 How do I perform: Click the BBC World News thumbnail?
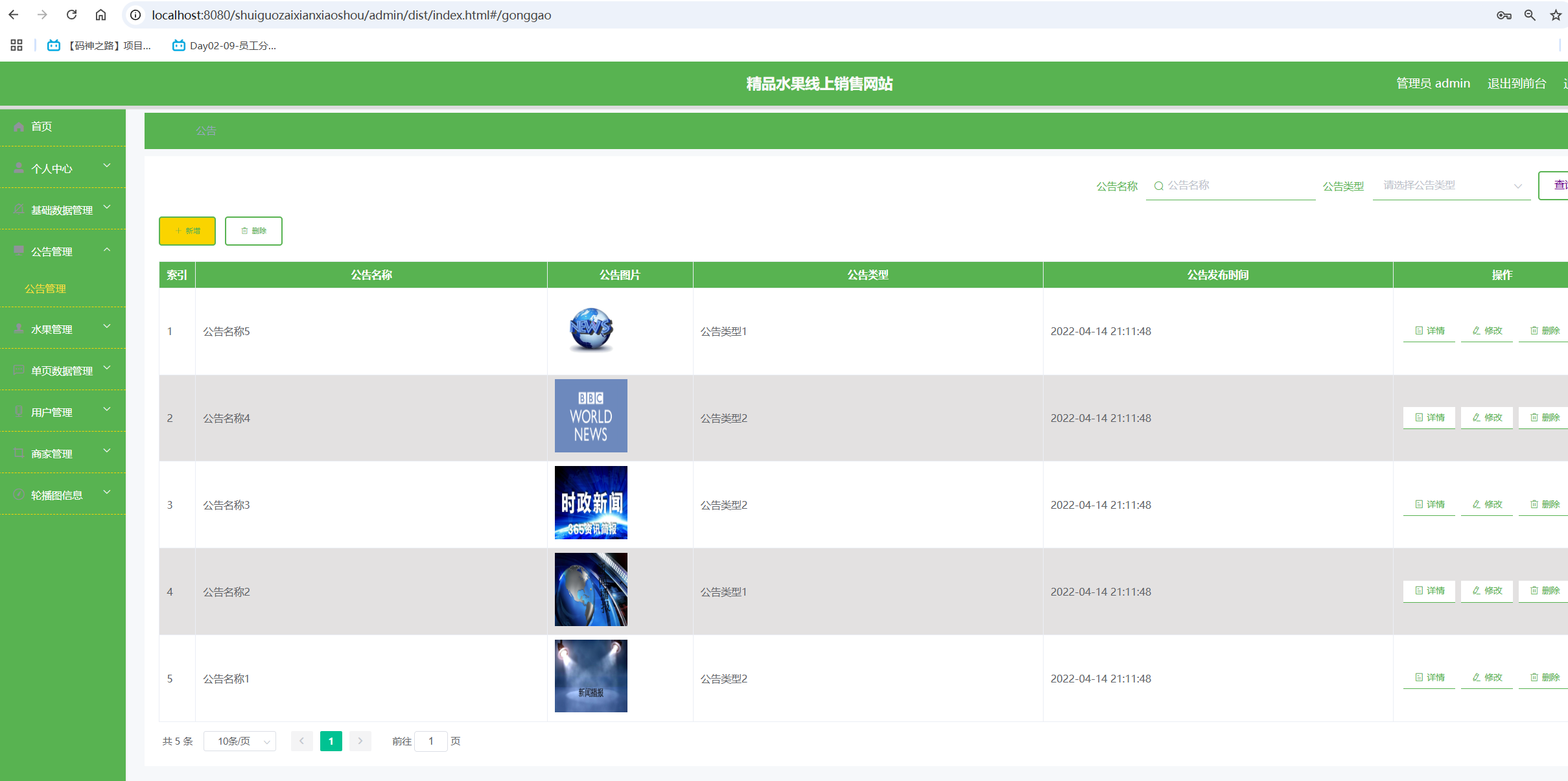(x=591, y=415)
